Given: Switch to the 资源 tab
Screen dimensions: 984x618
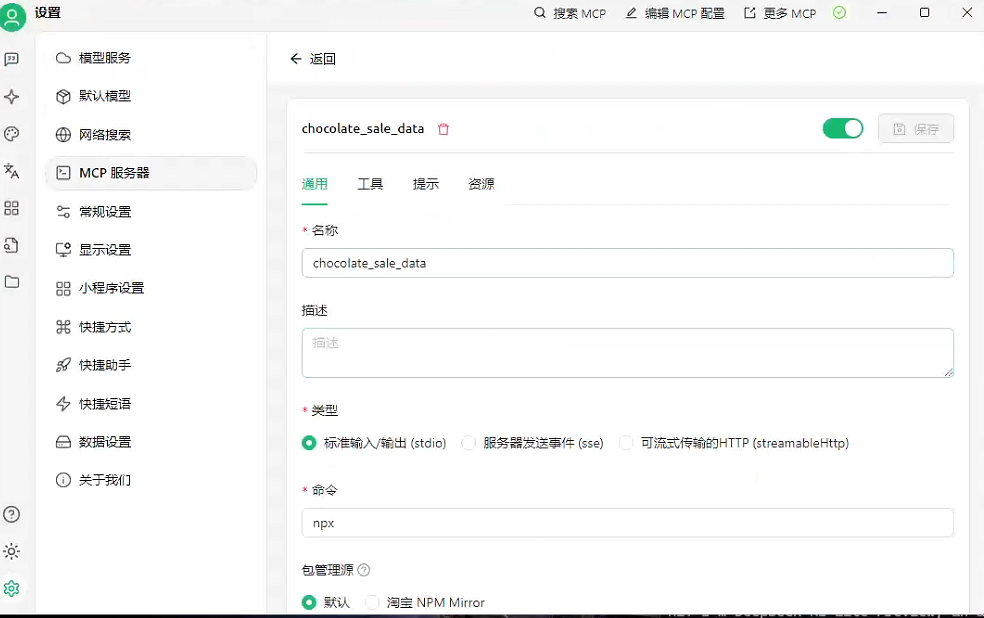Looking at the screenshot, I should pos(480,184).
